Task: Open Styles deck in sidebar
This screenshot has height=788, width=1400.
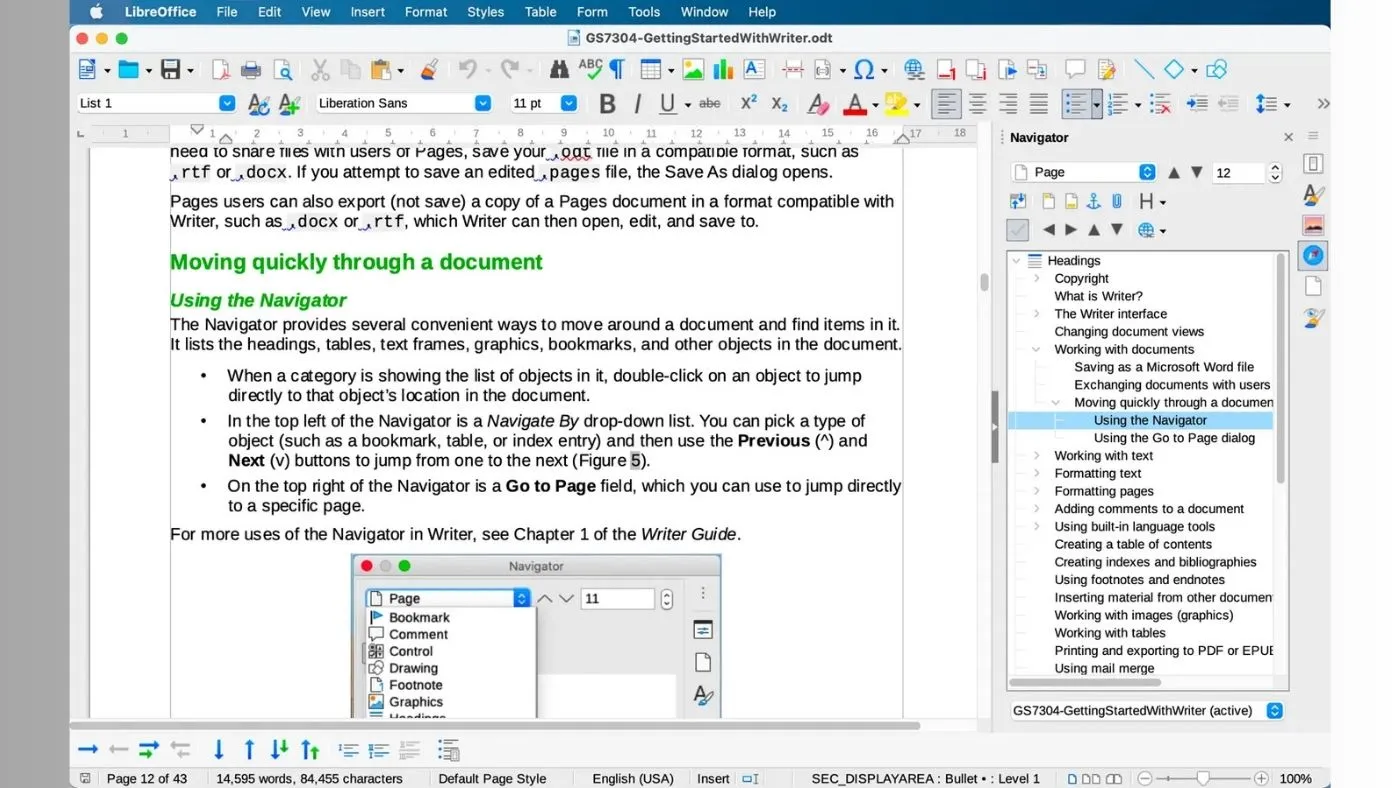Action: (1313, 195)
